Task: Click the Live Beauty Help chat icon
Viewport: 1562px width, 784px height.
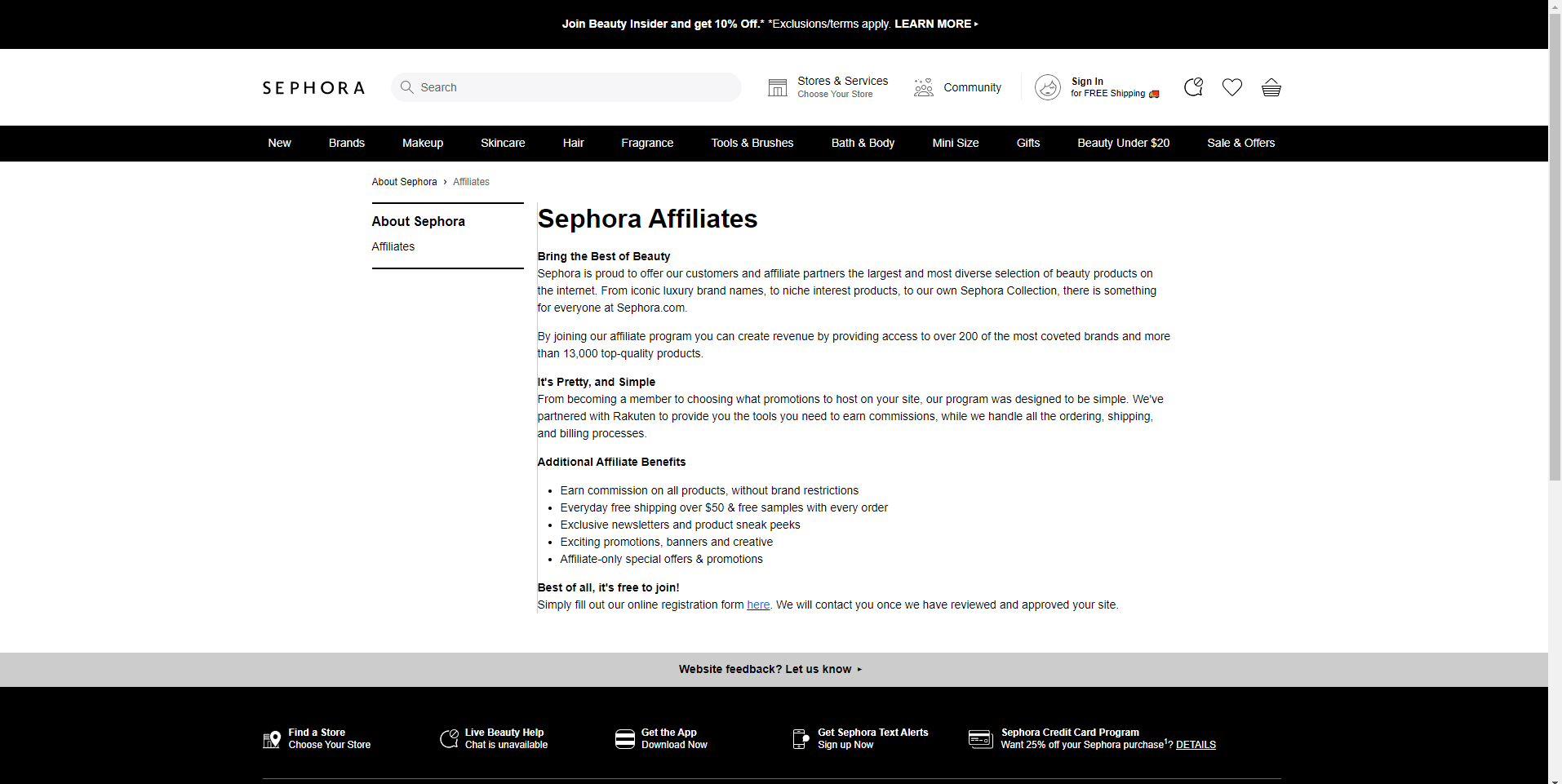Action: coord(448,738)
